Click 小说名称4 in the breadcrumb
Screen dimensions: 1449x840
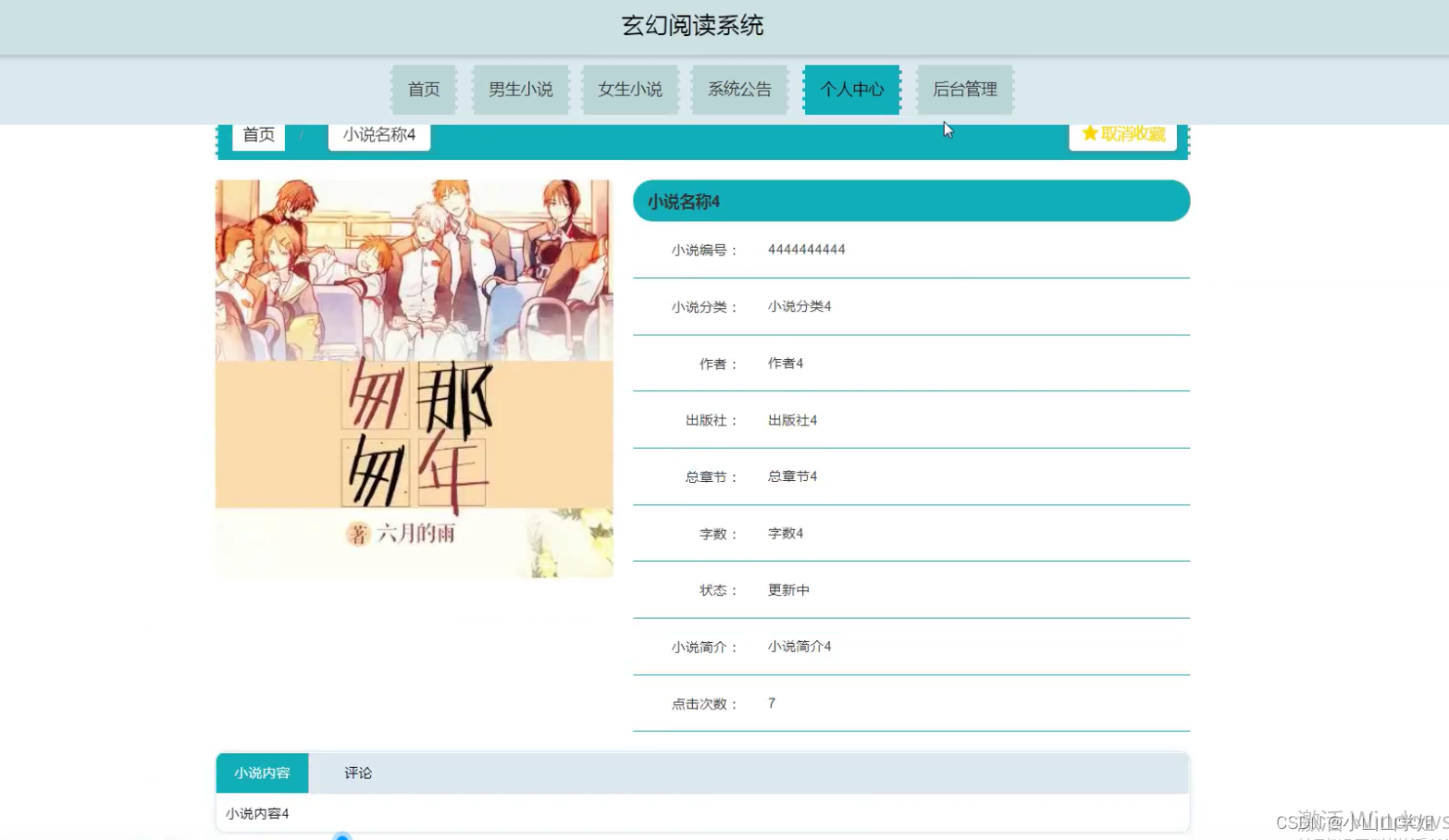378,134
